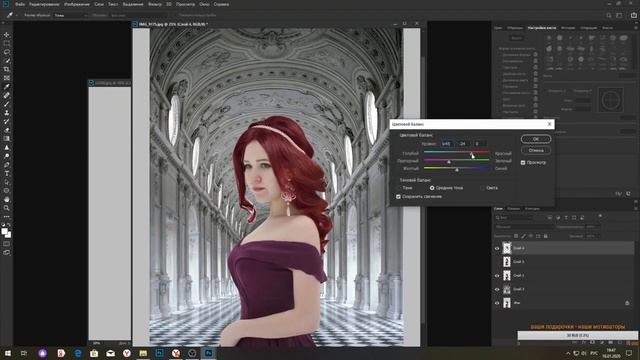Select Тени tone balance radio
The width and height of the screenshot is (640, 360).
tap(399, 188)
